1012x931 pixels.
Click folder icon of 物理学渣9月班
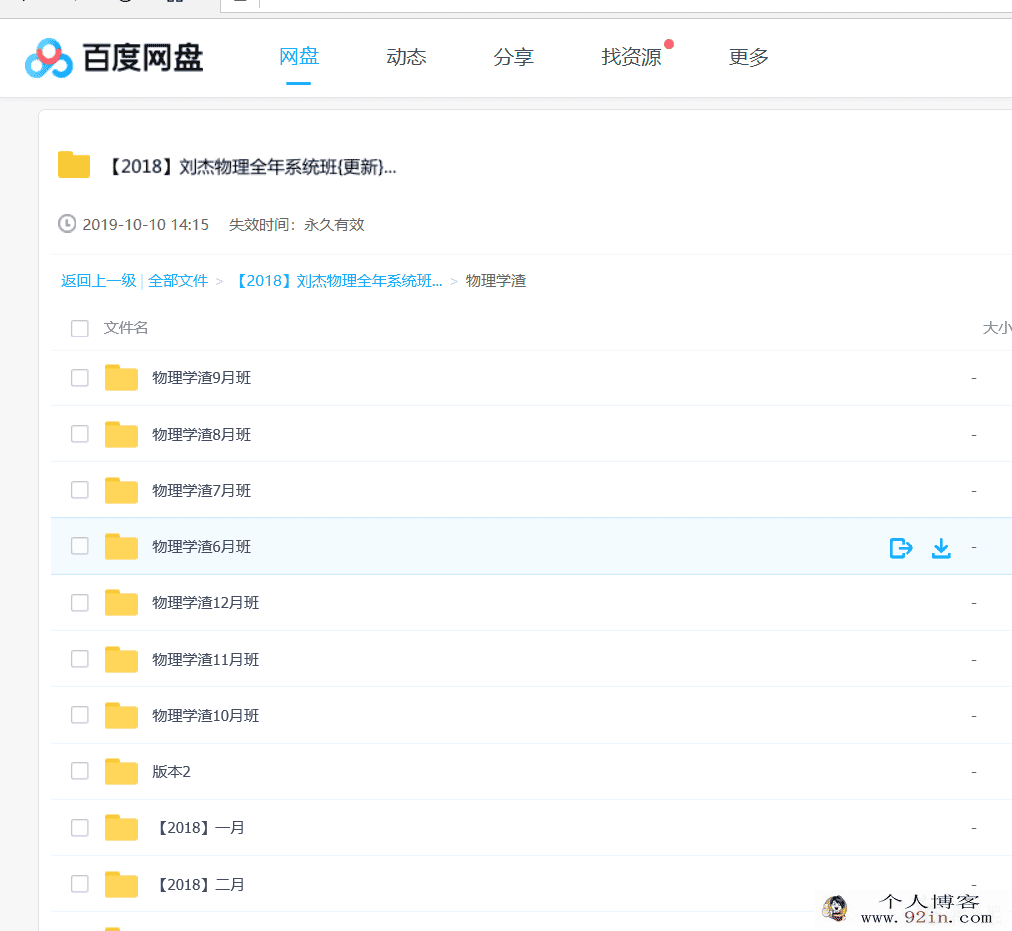(121, 378)
